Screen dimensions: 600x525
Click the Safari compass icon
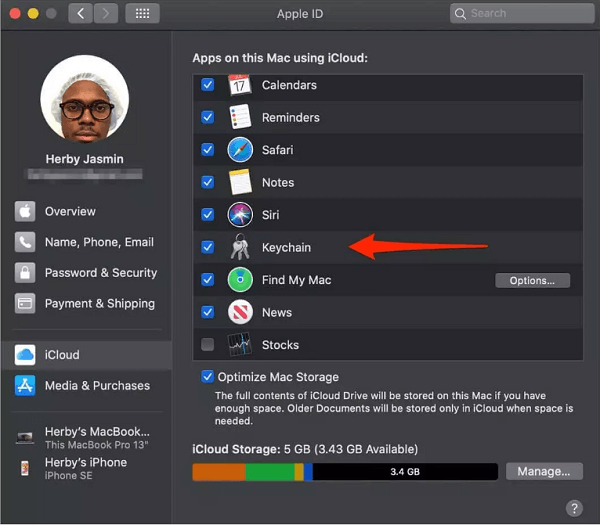[240, 150]
